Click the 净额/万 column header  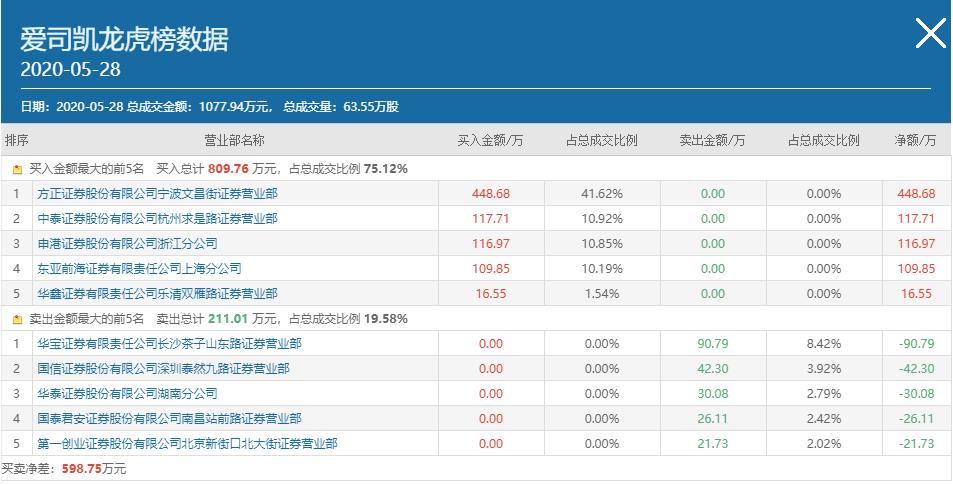click(x=916, y=141)
